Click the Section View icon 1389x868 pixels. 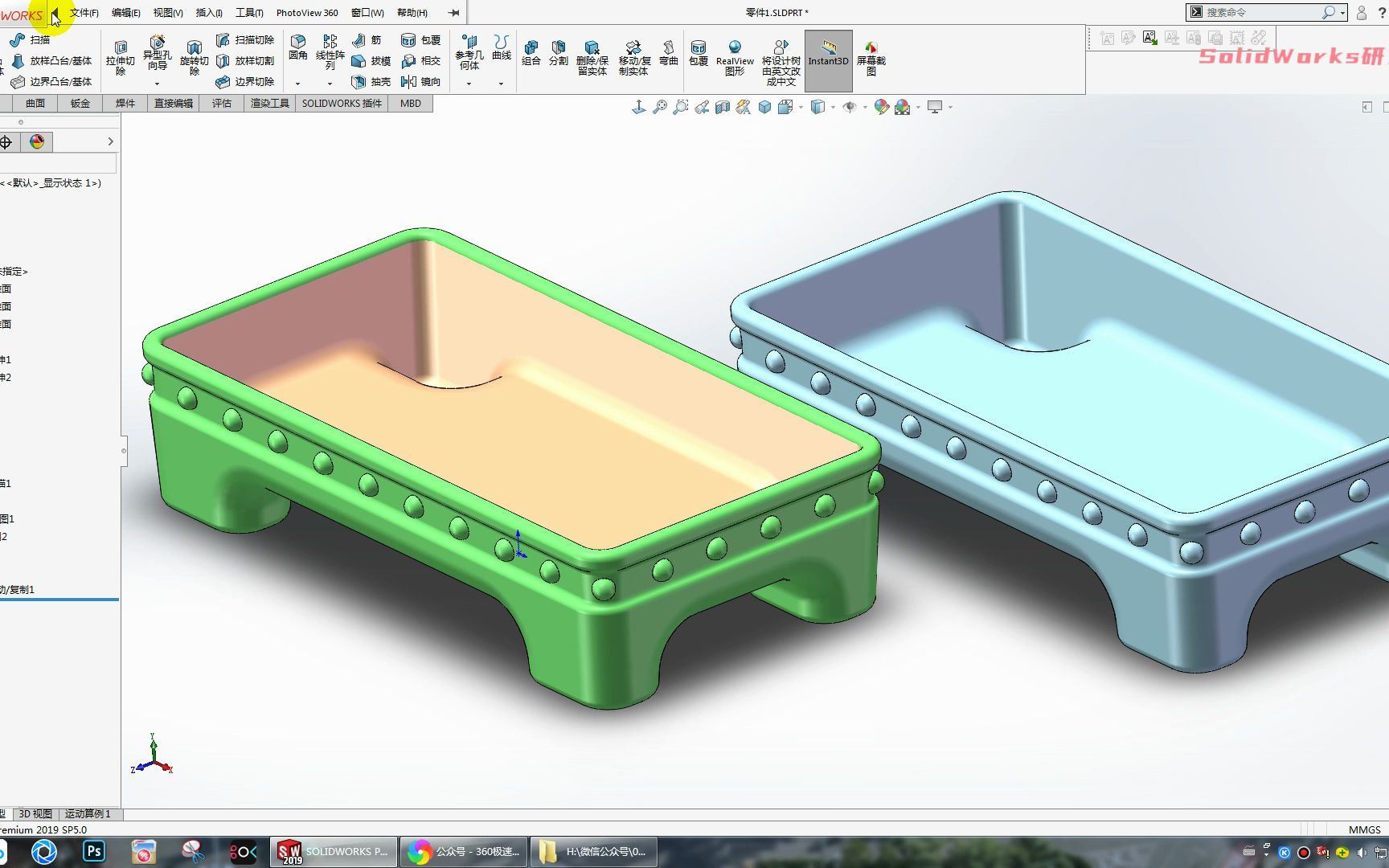(x=723, y=107)
